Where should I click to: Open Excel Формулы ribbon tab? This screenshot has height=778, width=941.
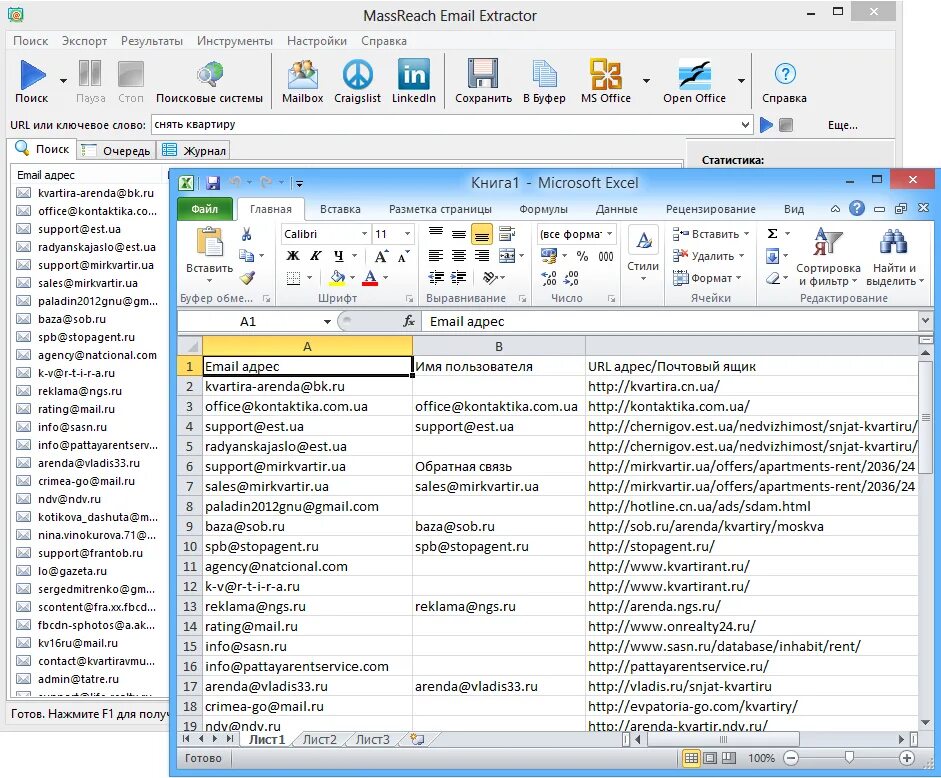[543, 209]
